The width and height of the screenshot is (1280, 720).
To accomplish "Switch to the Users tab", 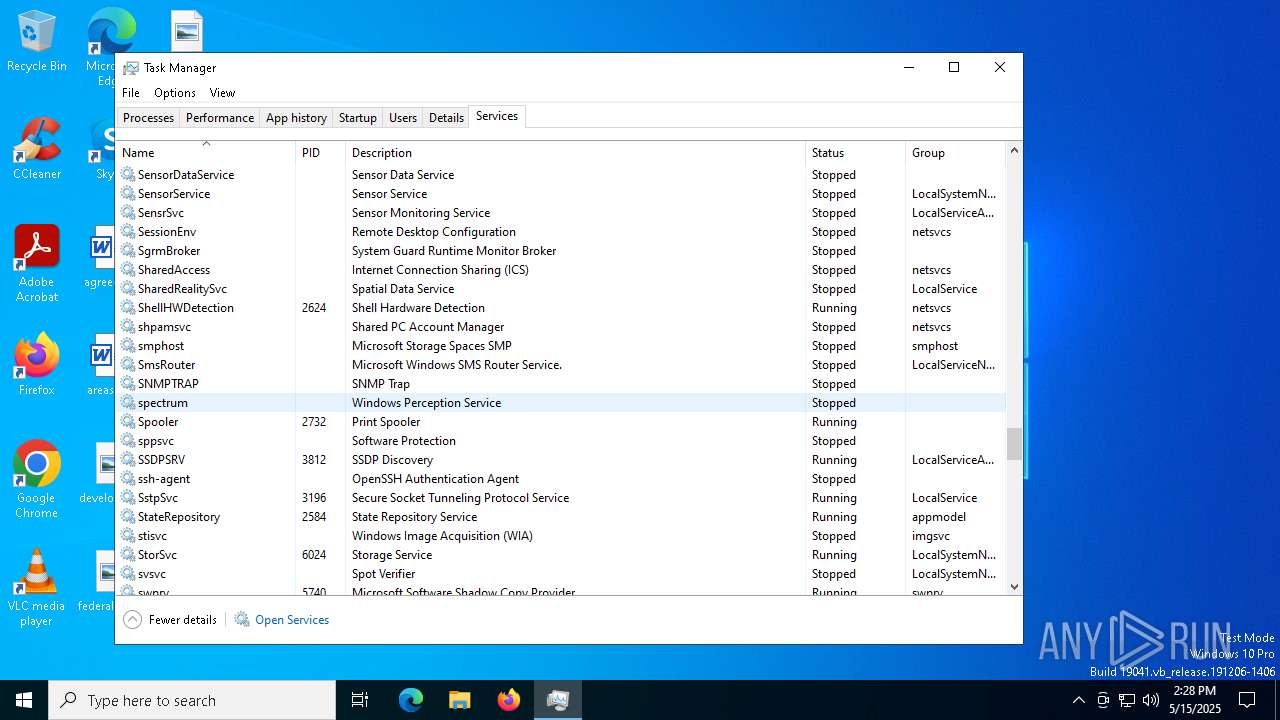I will [403, 118].
